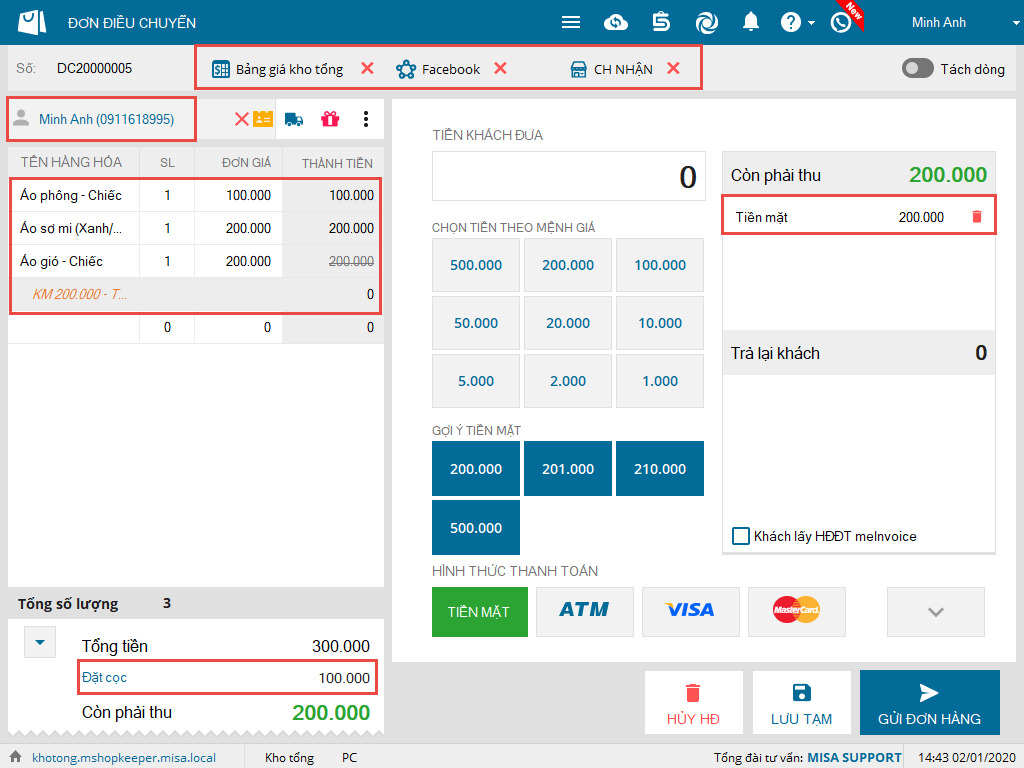The height and width of the screenshot is (768, 1024).
Task: Pick the suggested cash 201.000 button
Action: click(568, 469)
